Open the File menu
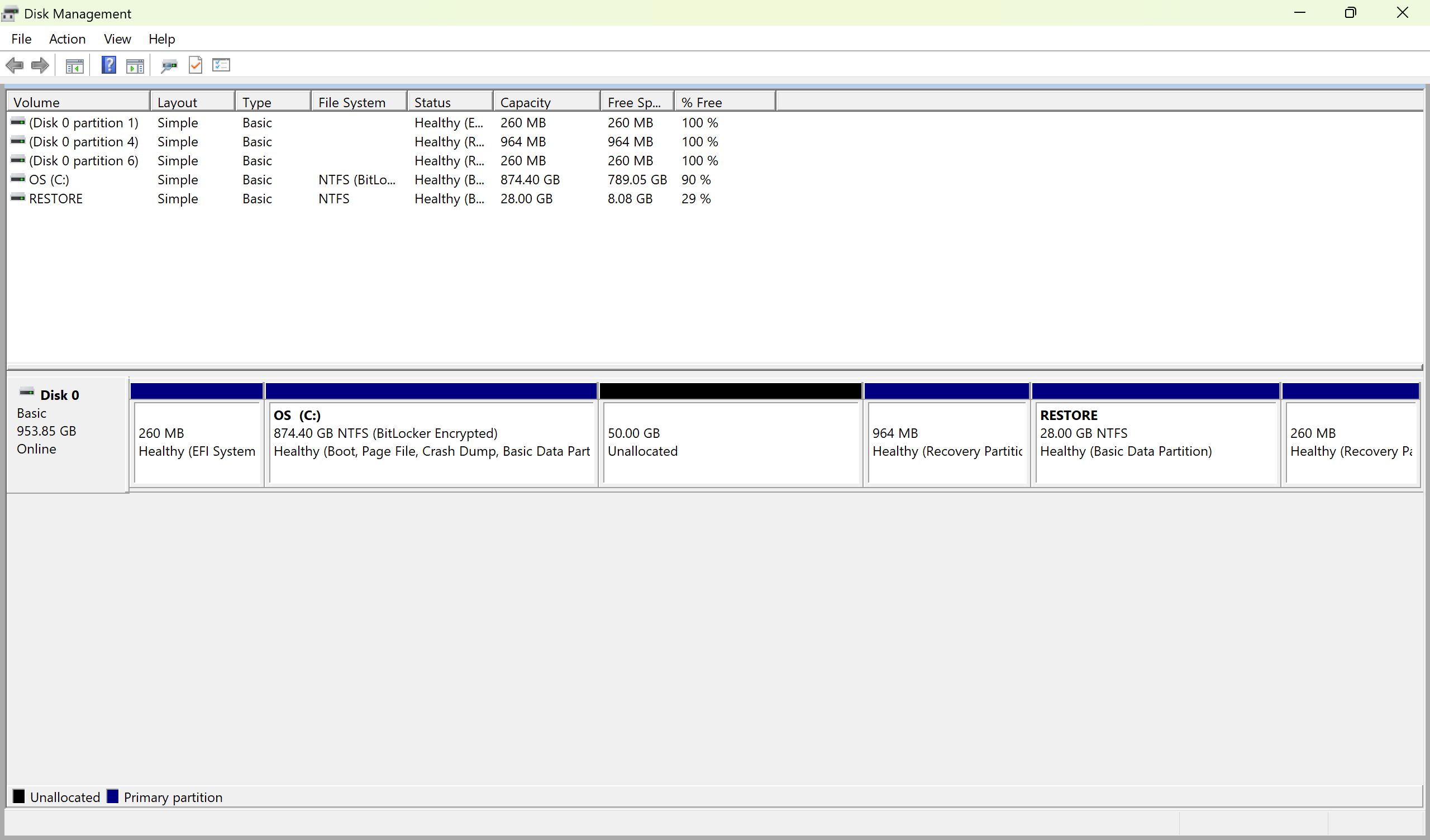Screen dimensions: 1430x840 (x=21, y=39)
